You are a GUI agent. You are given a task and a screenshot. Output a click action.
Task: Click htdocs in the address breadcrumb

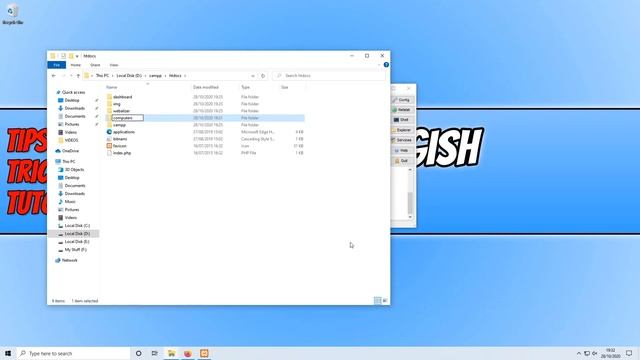click(175, 76)
